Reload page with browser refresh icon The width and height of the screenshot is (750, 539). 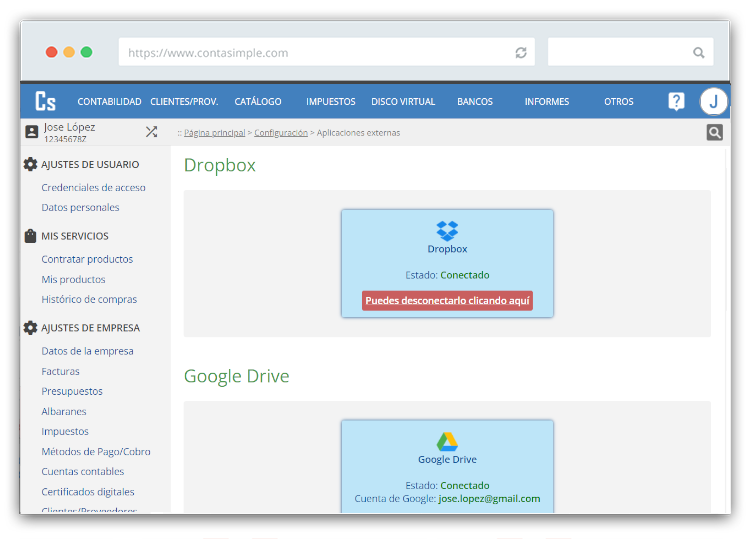point(521,53)
